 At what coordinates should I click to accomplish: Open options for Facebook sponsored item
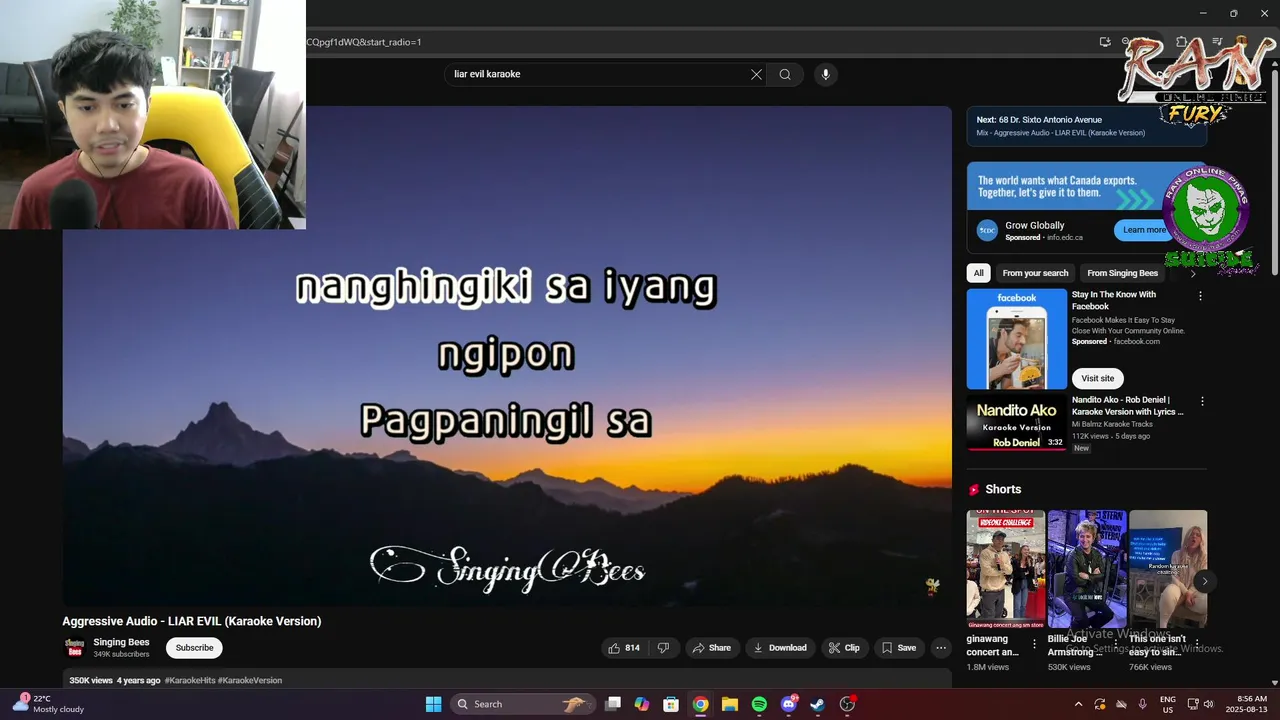pyautogui.click(x=1201, y=296)
